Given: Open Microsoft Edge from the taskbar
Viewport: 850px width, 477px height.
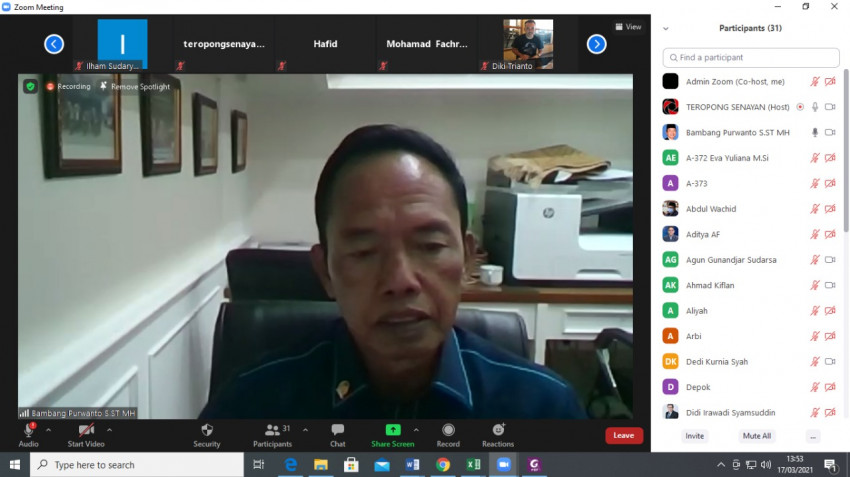Looking at the screenshot, I should pos(291,465).
